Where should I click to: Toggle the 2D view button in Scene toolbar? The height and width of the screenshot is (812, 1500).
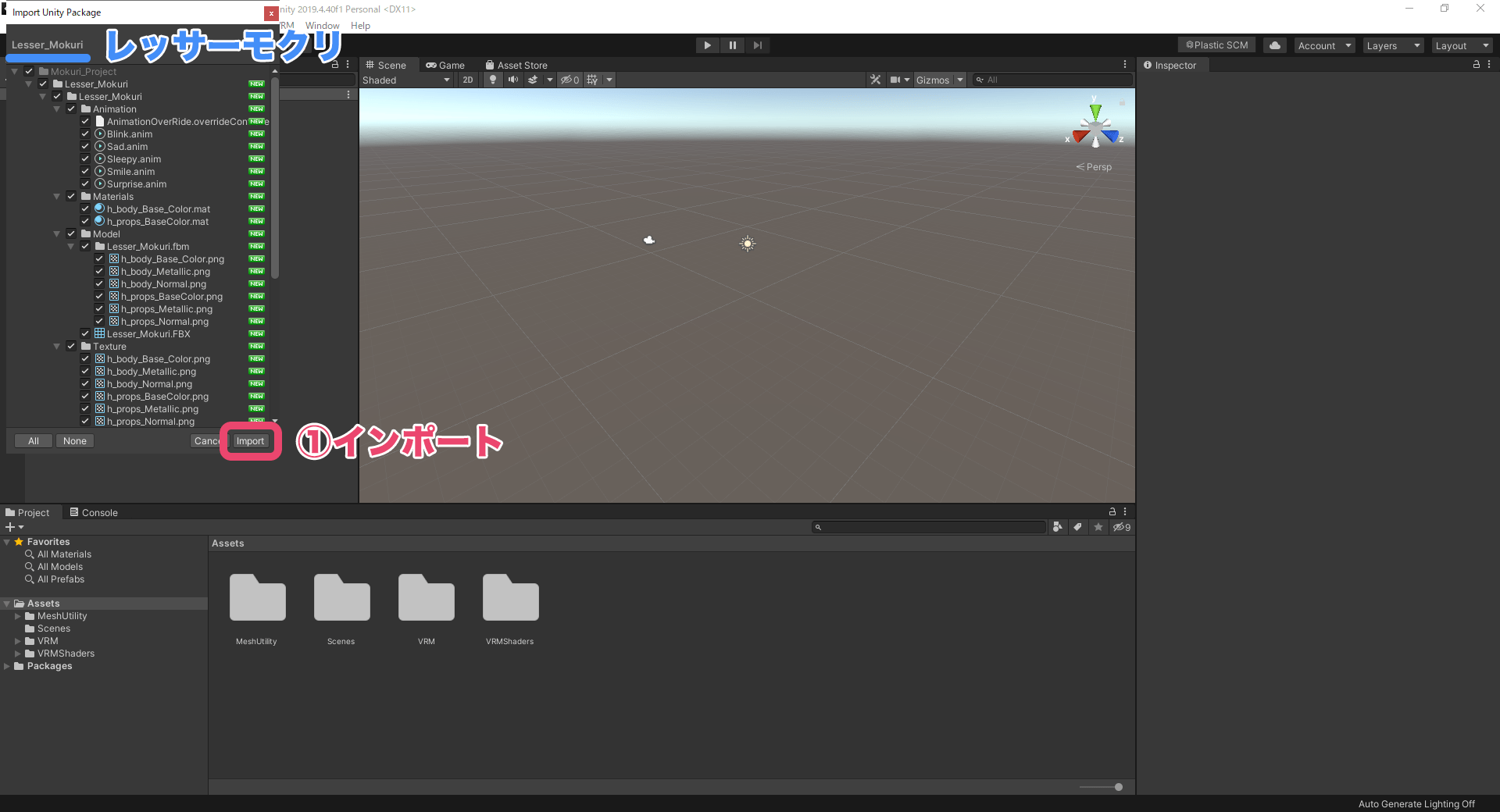tap(467, 80)
